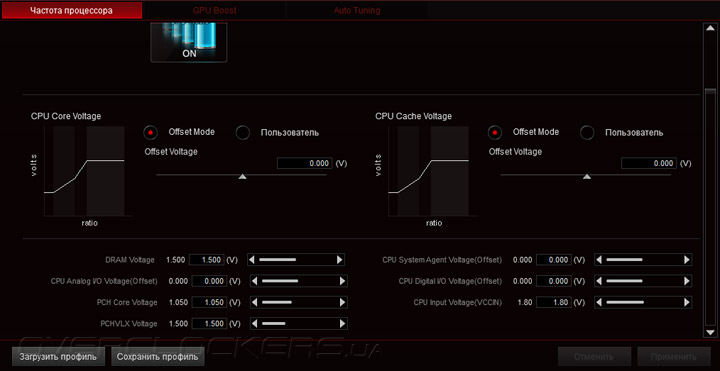This screenshot has height=371, width=720.
Task: Click CPU Analog I/O Voltage input field
Action: pos(209,281)
